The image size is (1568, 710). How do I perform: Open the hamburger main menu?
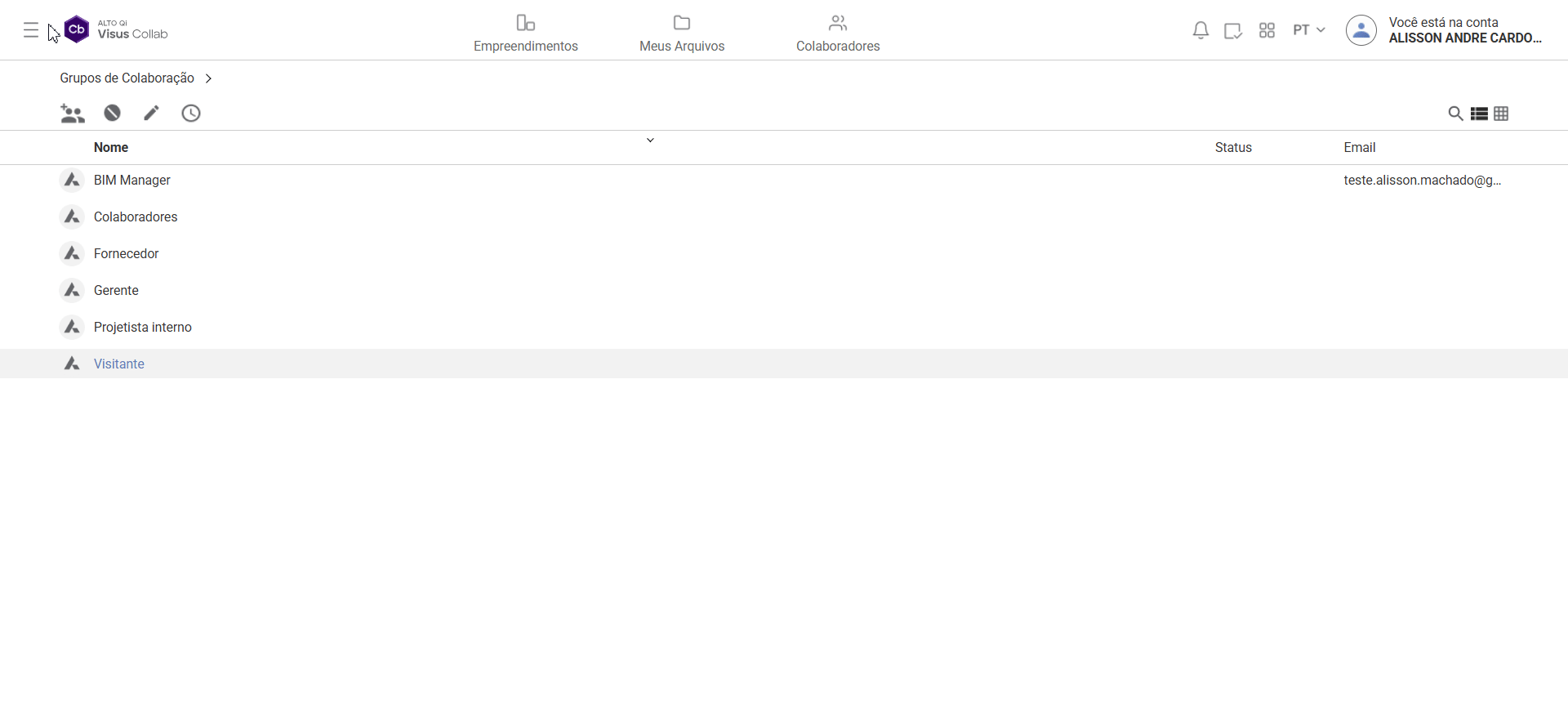pos(31,31)
